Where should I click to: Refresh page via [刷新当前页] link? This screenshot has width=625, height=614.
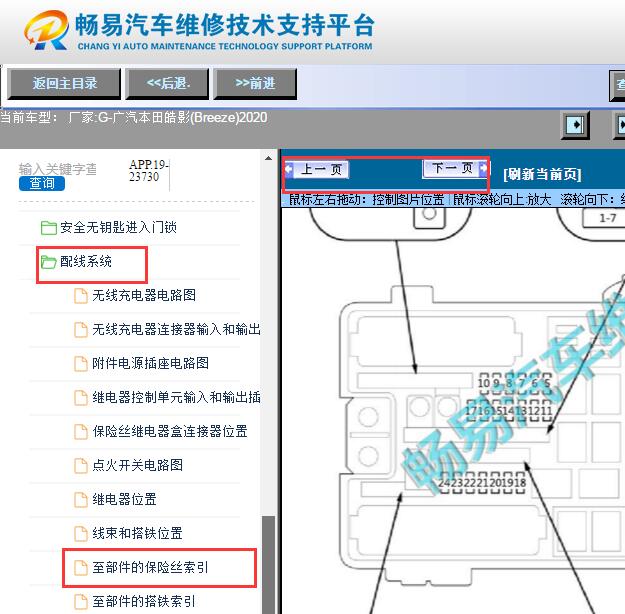click(542, 174)
